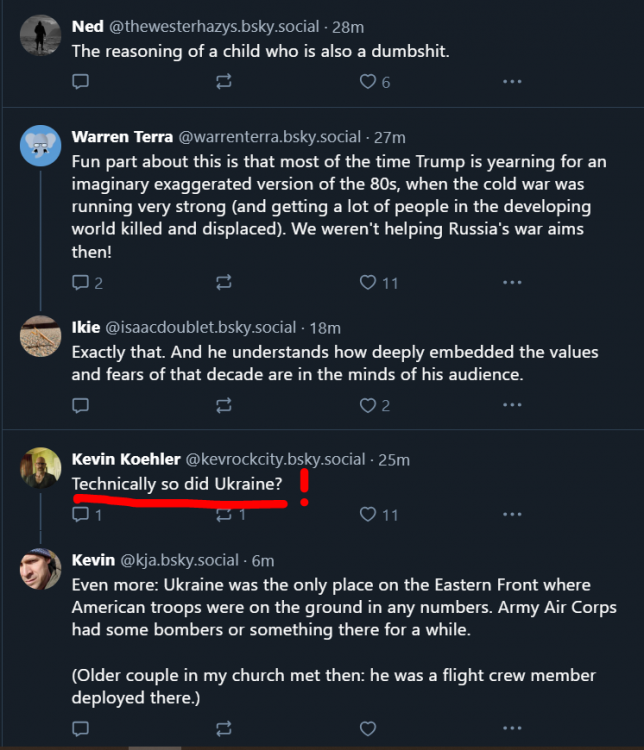Open Ikie's avatar picture
This screenshot has width=644, height=750.
[x=41, y=336]
